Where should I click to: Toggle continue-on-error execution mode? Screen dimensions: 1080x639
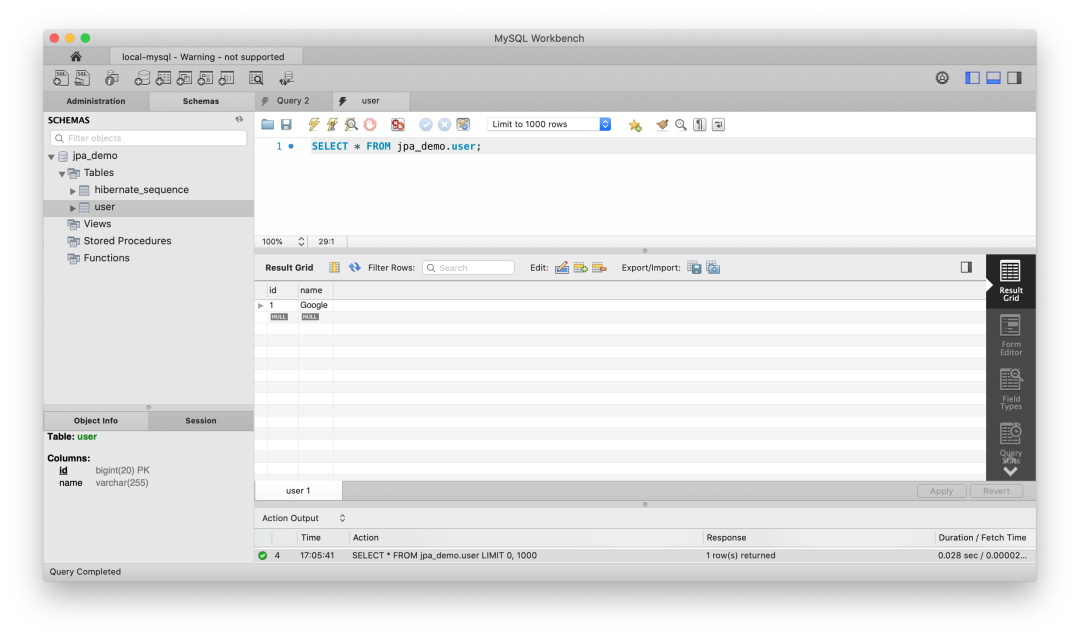tap(398, 125)
